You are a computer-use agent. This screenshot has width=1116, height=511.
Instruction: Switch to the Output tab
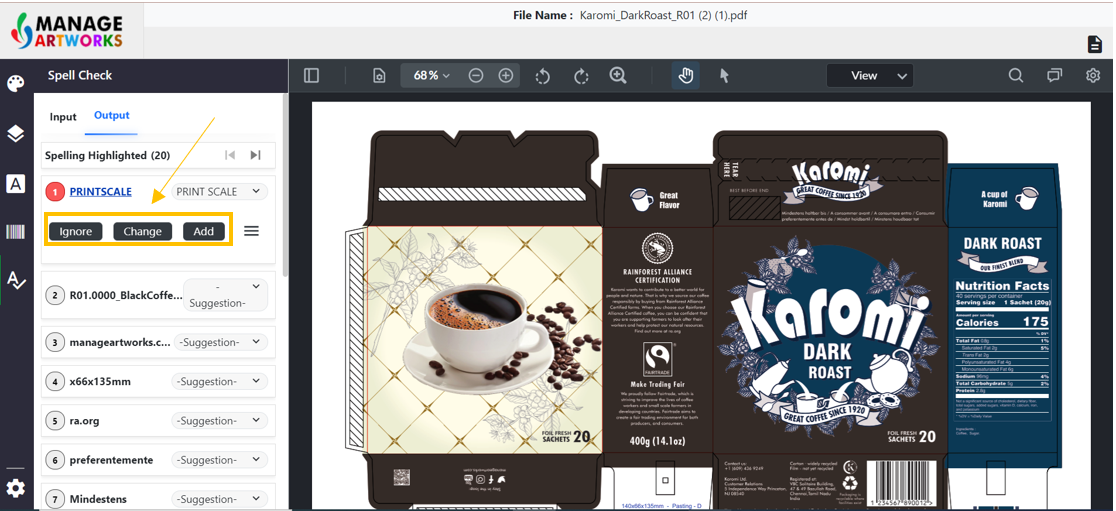coord(112,115)
